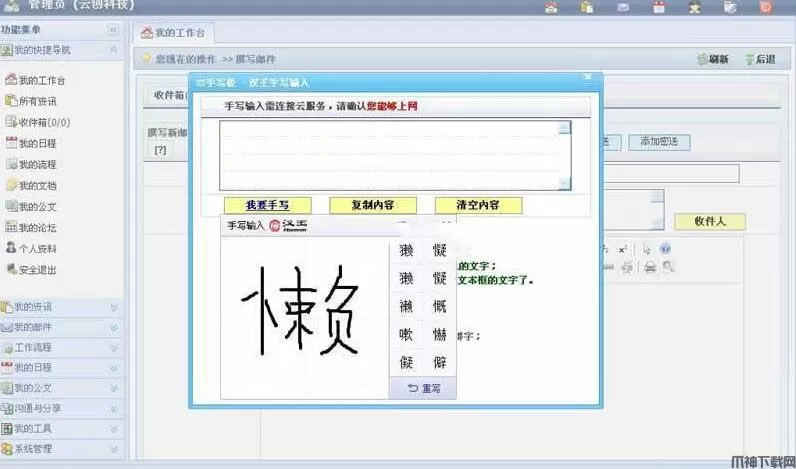Choose candidate character 嗽 from the list
796x469 pixels.
406,334
